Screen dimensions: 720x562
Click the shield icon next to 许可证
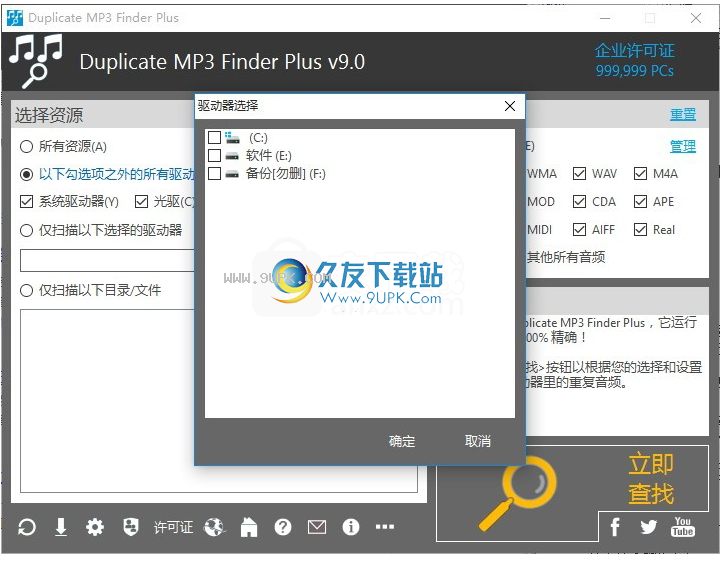click(x=131, y=527)
